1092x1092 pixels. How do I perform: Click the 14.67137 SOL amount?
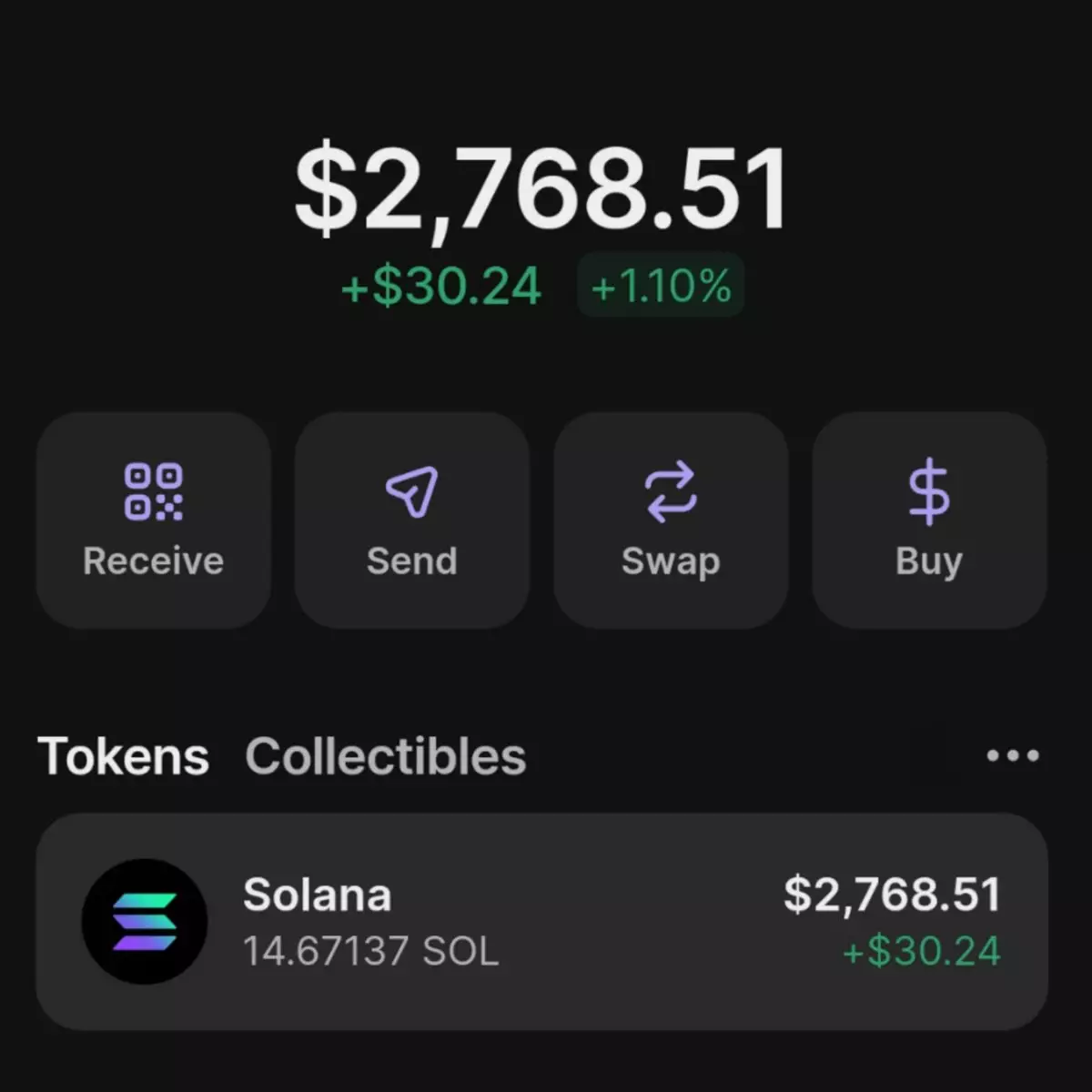point(370,952)
